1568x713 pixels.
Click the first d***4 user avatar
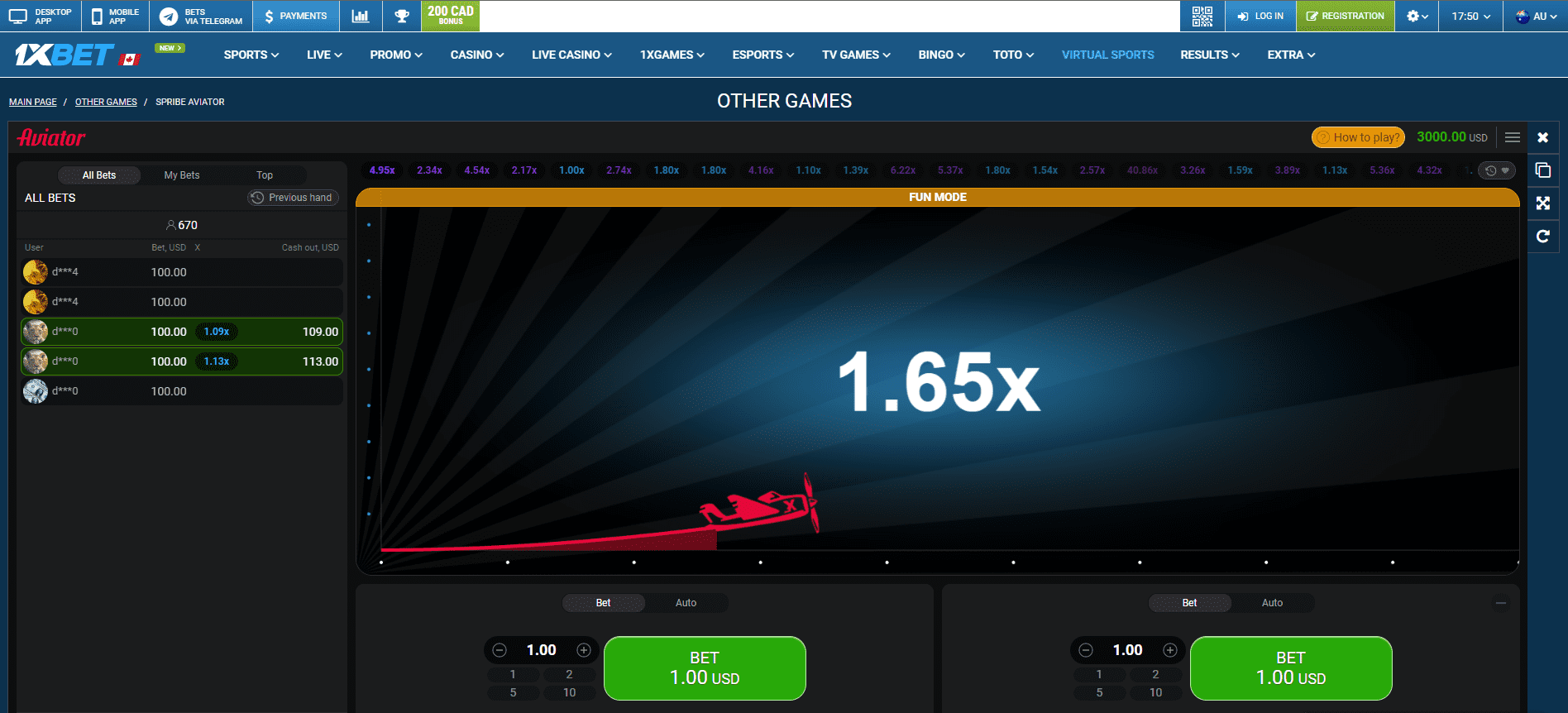tap(36, 272)
